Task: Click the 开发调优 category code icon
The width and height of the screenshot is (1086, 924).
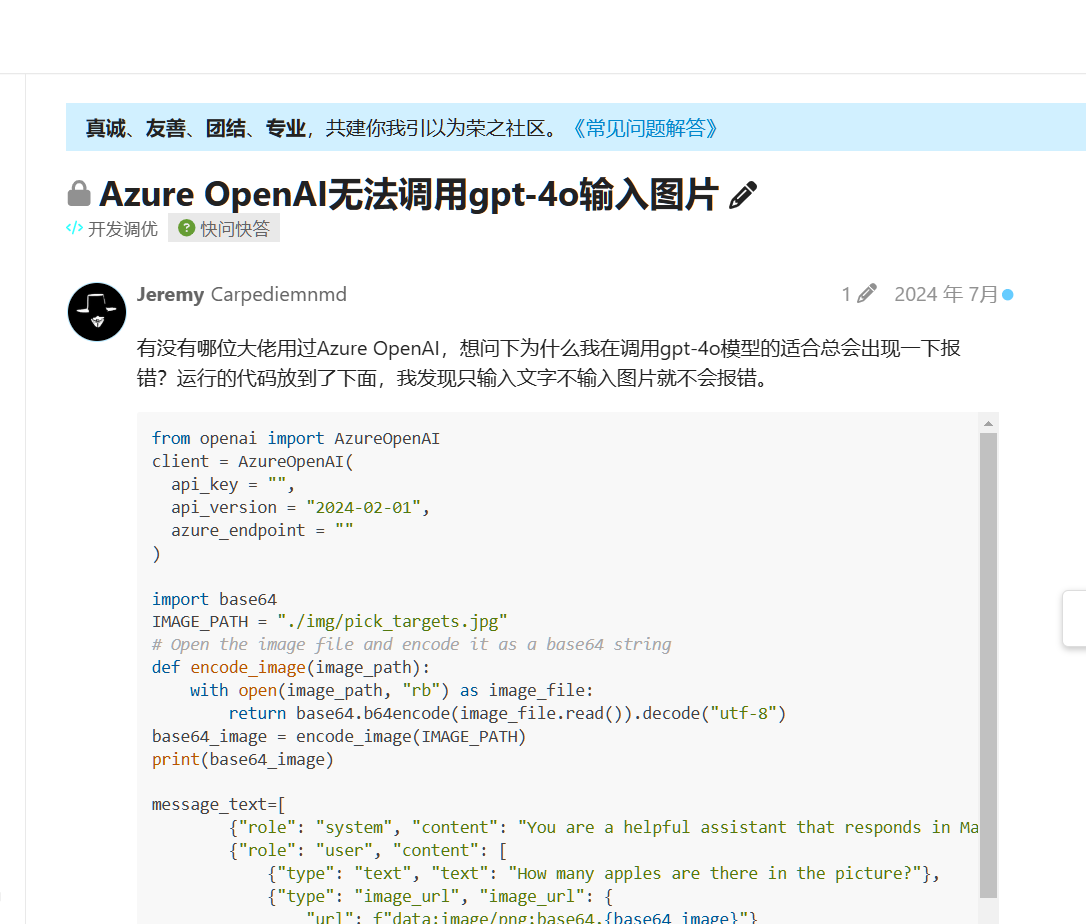Action: click(x=74, y=228)
